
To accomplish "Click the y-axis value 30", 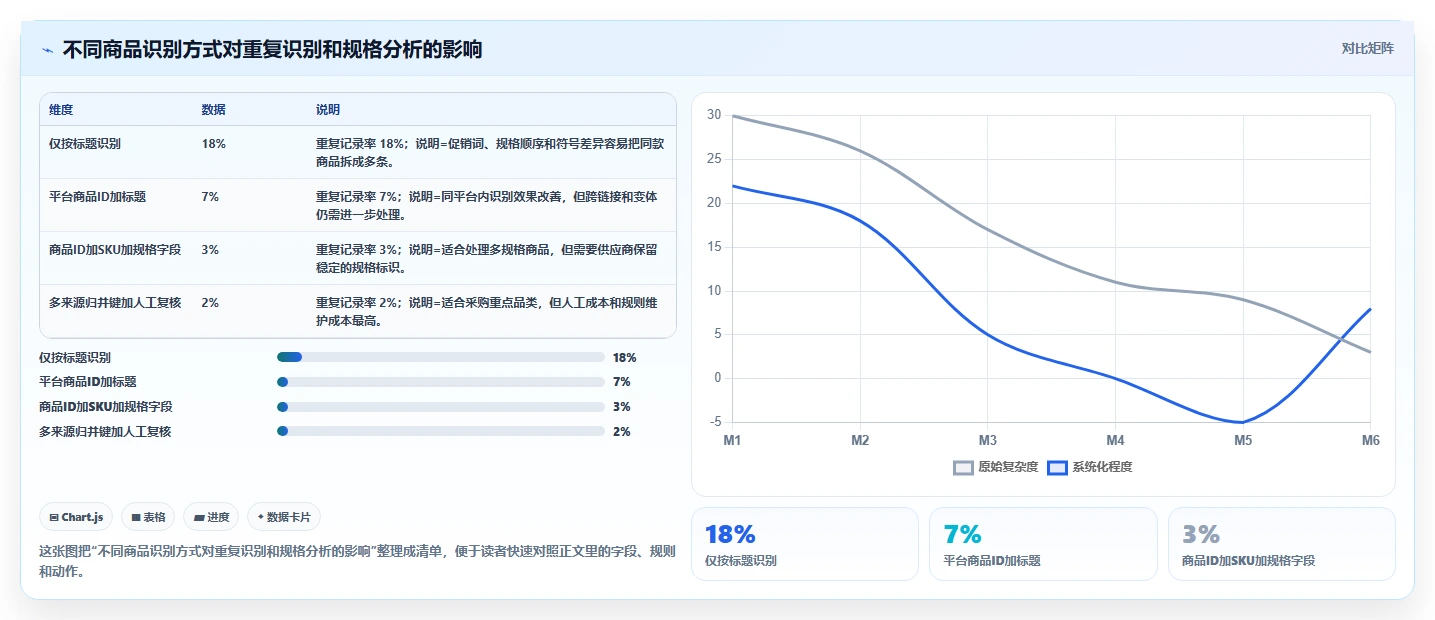I will tap(714, 115).
